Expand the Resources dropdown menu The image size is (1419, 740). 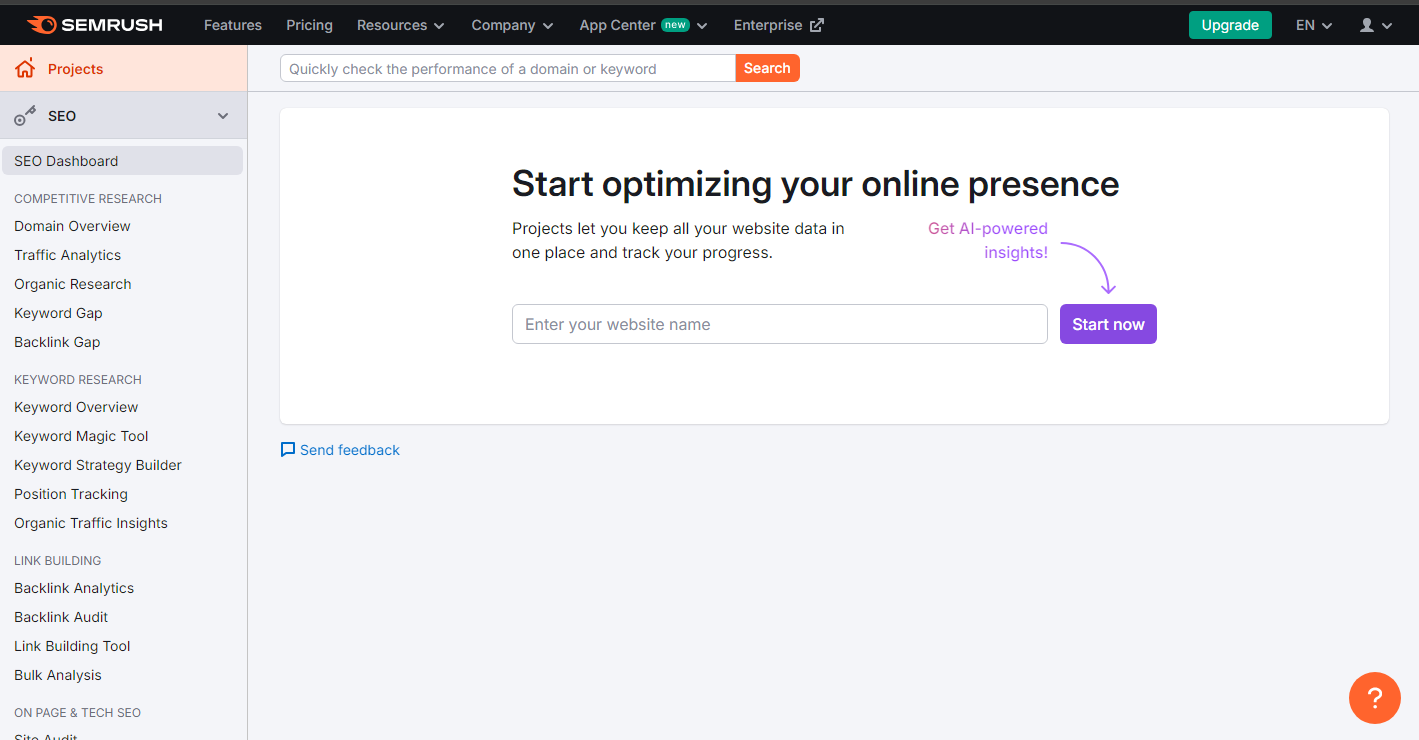tap(400, 25)
